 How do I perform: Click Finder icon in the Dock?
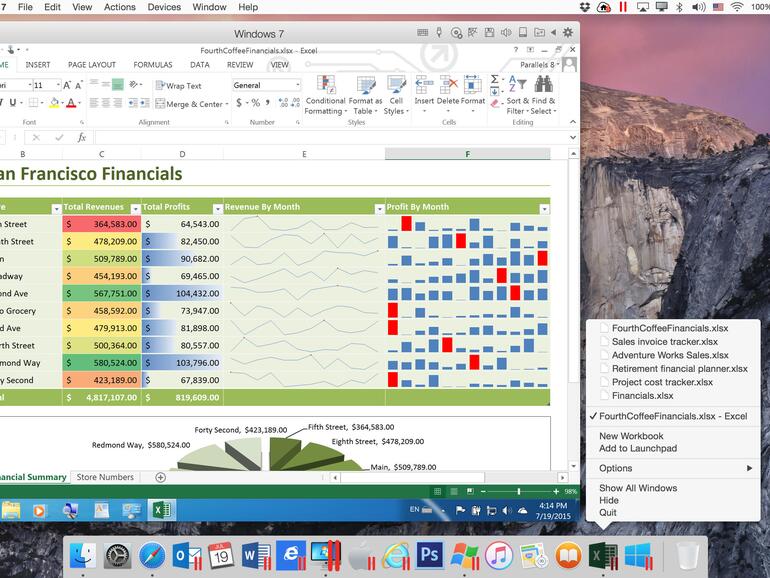point(82,555)
